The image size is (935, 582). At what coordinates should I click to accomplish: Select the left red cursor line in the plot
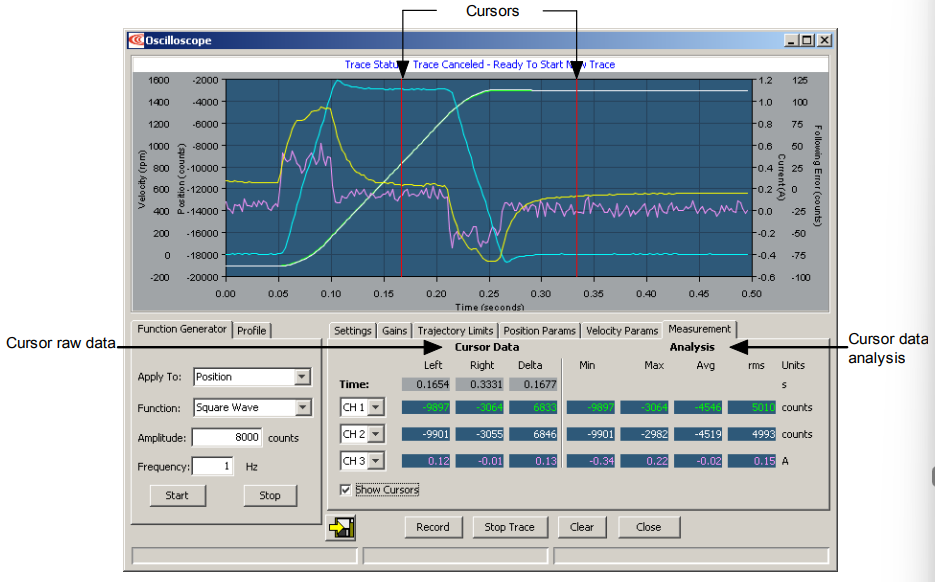pyautogui.click(x=401, y=178)
